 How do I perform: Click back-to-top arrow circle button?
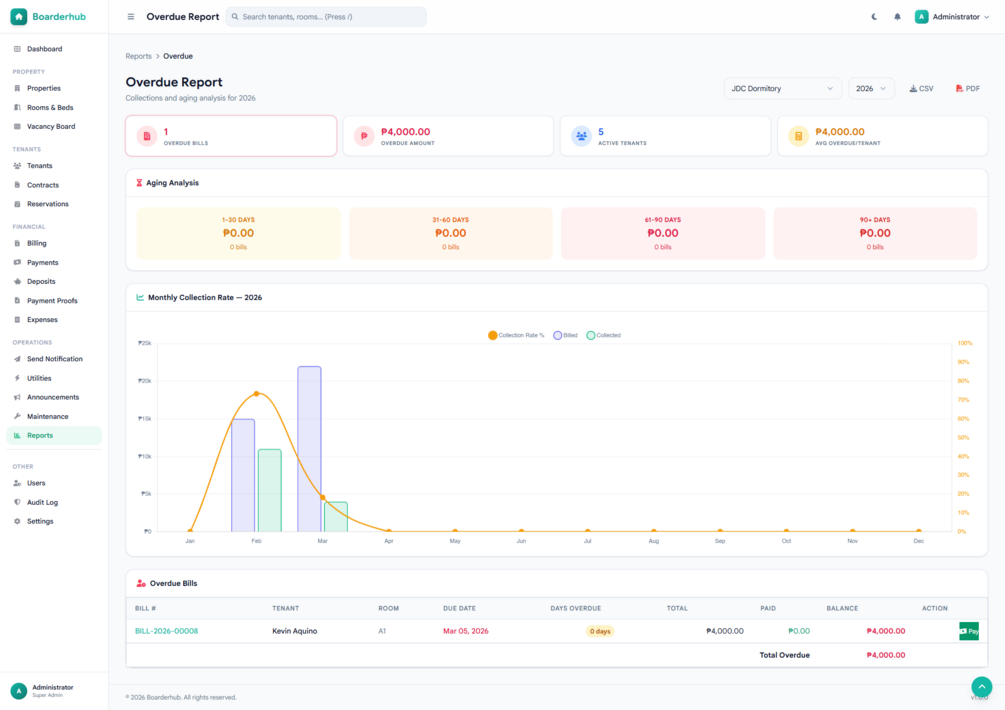(x=981, y=687)
